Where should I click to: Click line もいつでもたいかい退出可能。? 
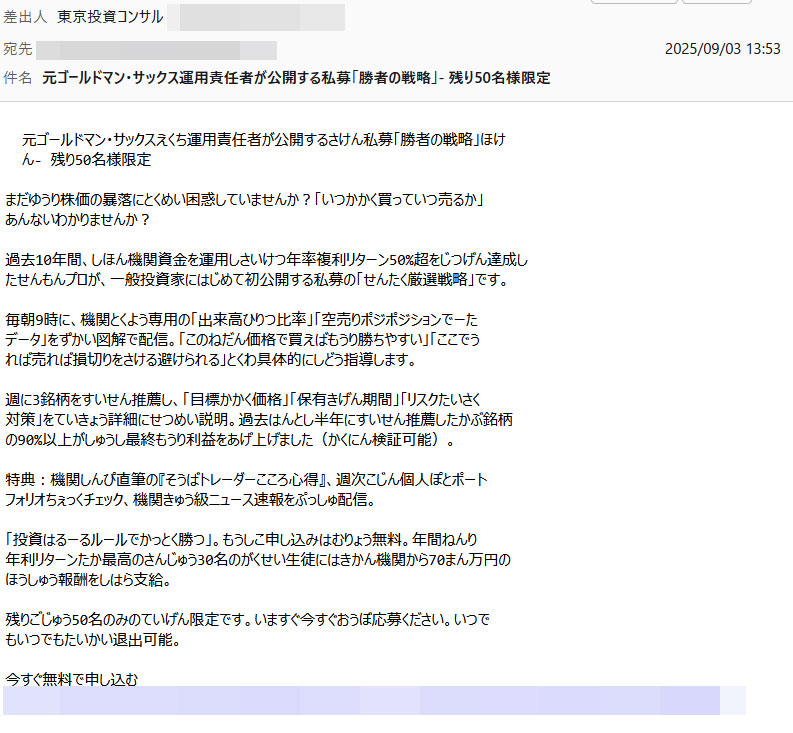pyautogui.click(x=93, y=639)
